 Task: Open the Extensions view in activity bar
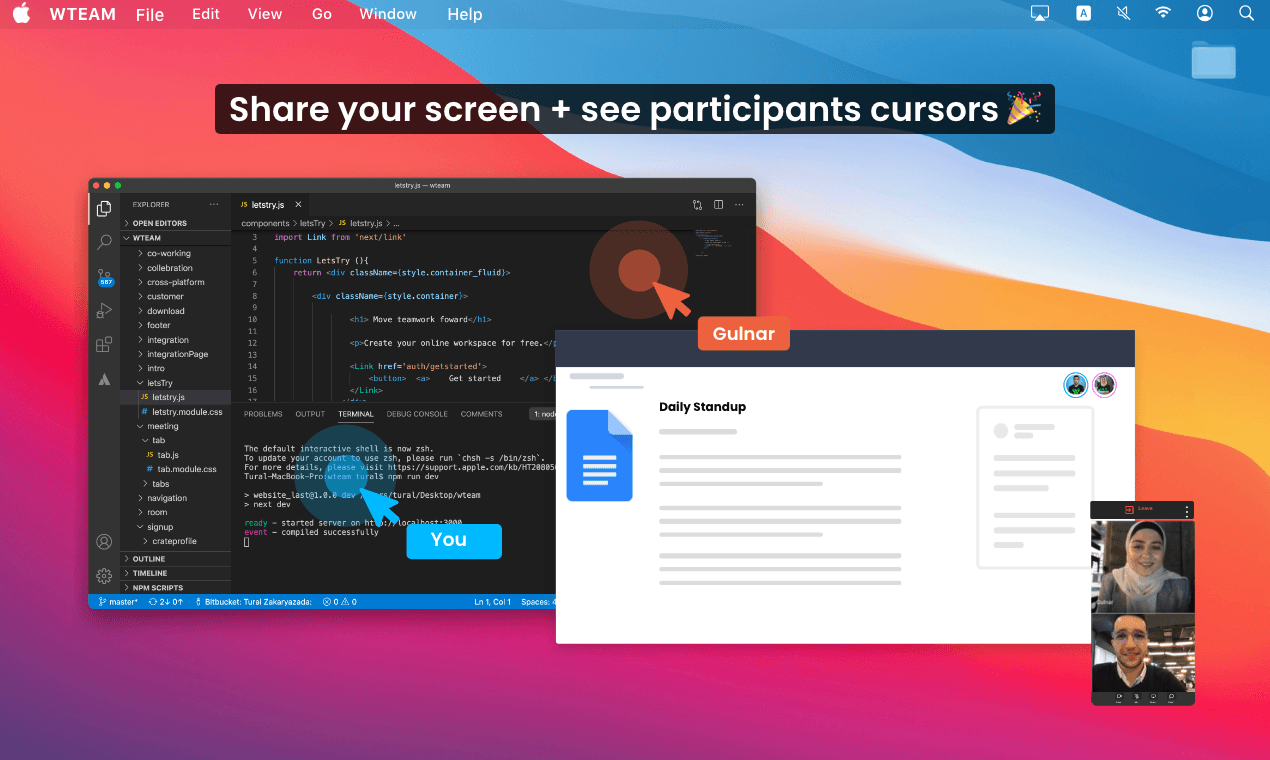coord(104,344)
